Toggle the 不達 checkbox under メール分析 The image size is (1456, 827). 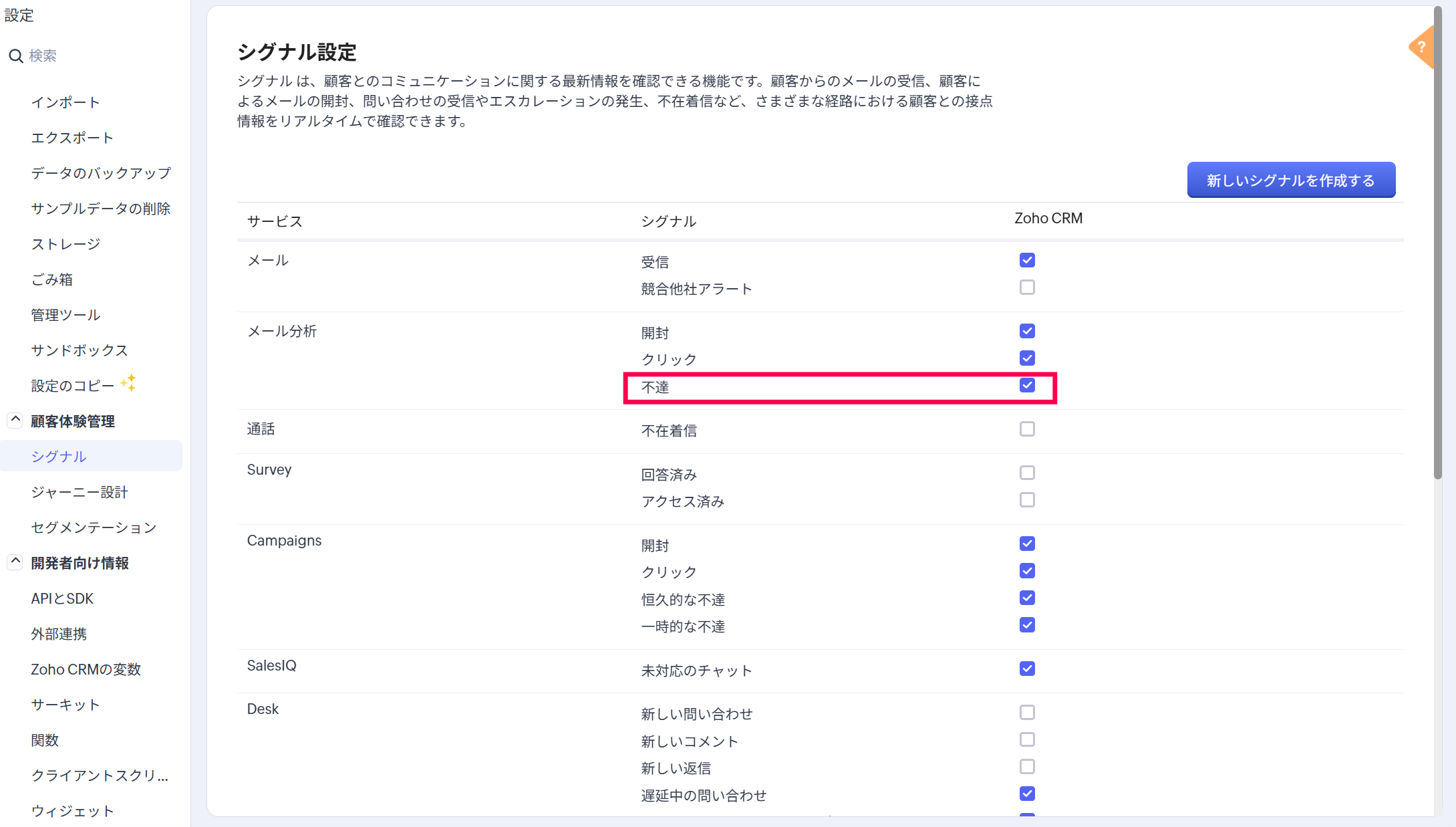[1027, 386]
